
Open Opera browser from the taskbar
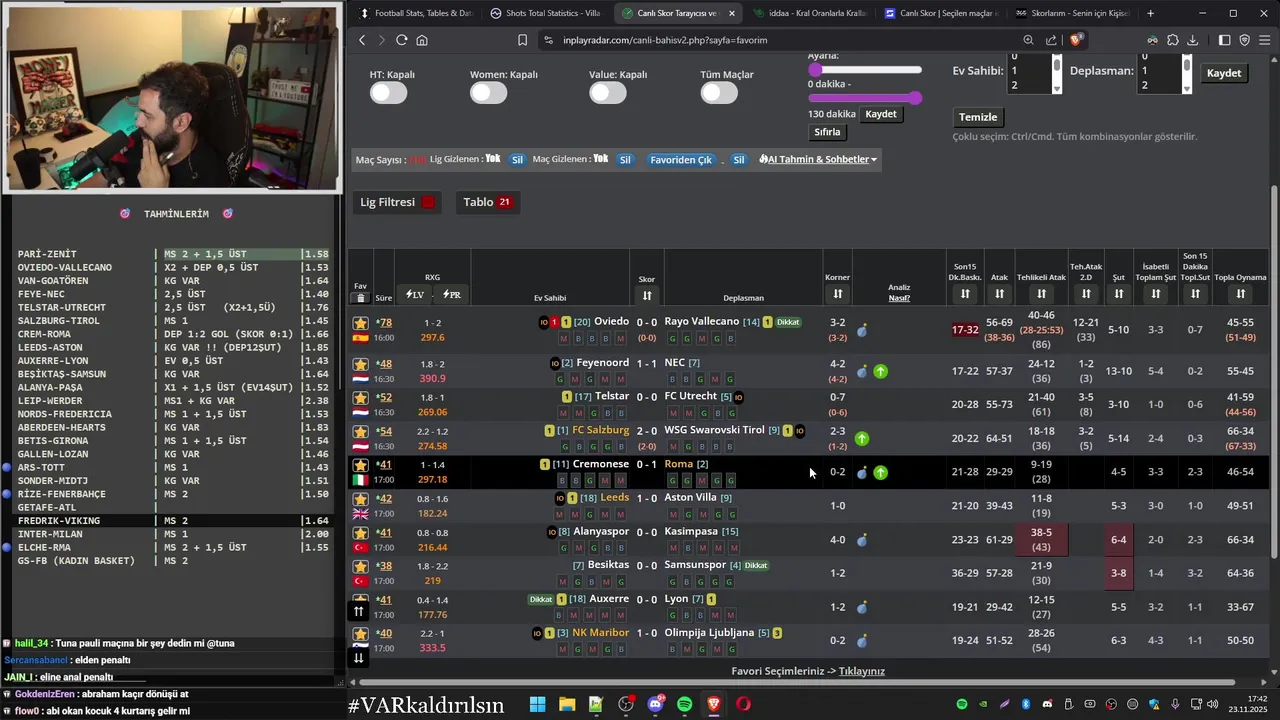point(743,704)
